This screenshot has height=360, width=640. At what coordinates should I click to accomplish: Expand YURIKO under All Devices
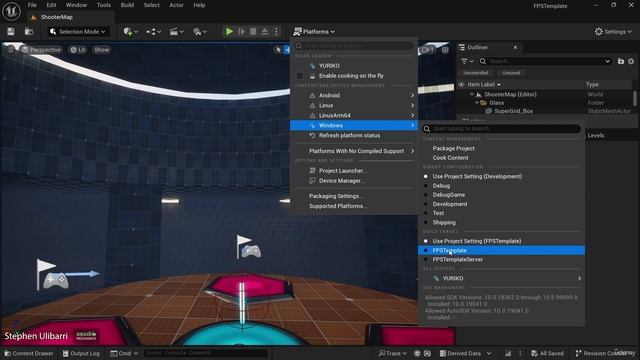click(x=502, y=278)
